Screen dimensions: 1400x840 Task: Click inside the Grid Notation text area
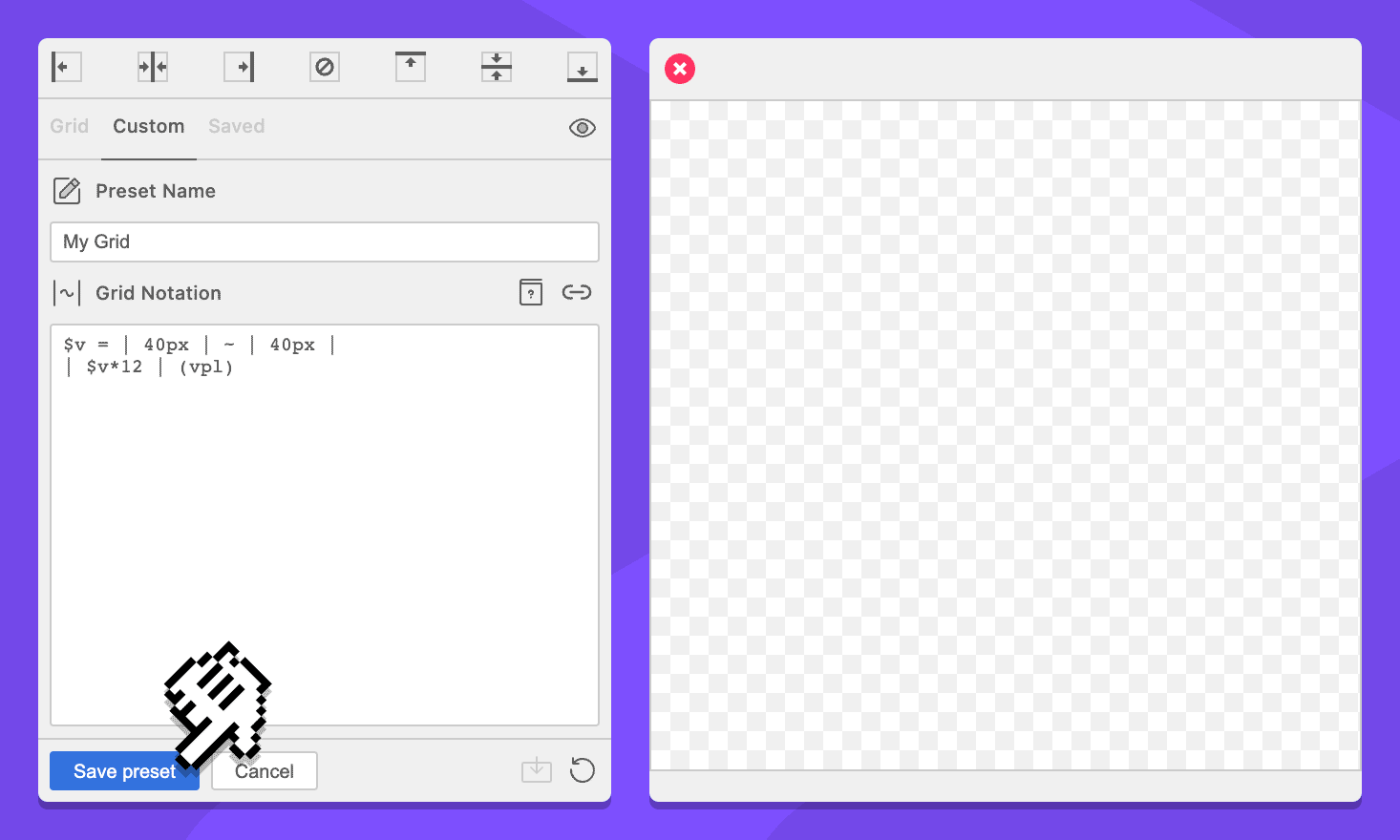pyautogui.click(x=325, y=525)
